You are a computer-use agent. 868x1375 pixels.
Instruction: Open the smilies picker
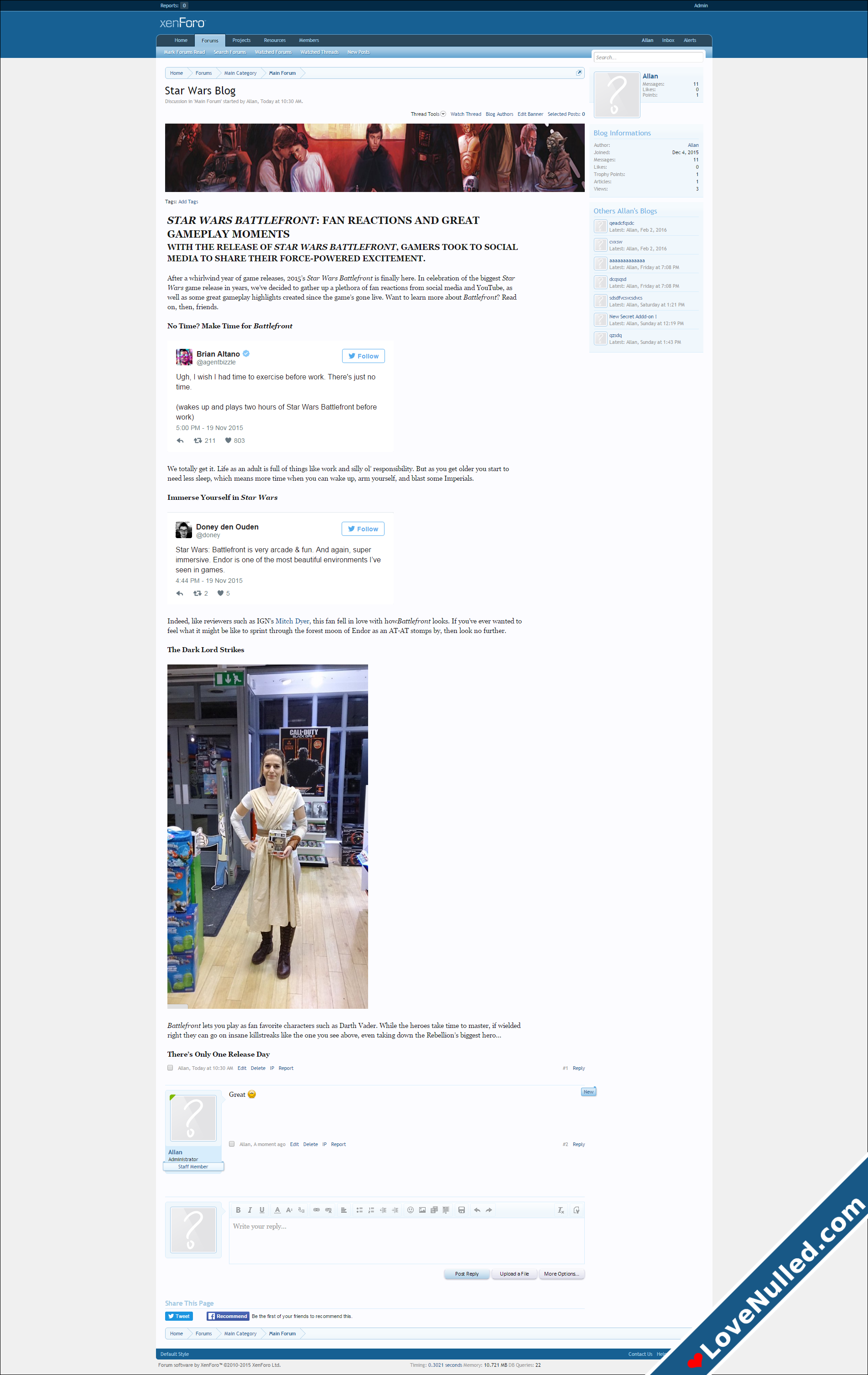410,1210
